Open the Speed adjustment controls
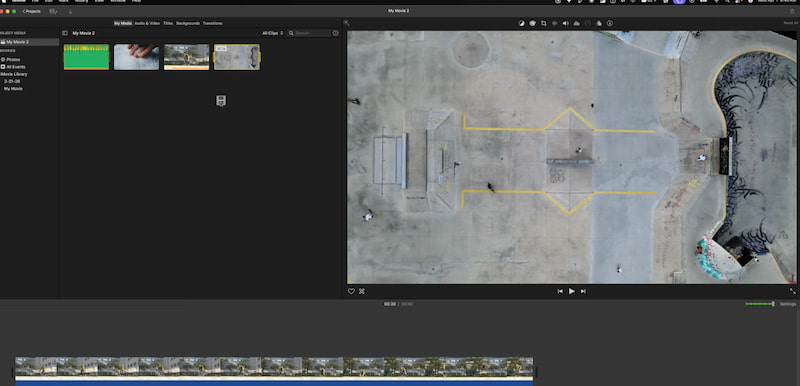This screenshot has height=386, width=800. pos(587,23)
